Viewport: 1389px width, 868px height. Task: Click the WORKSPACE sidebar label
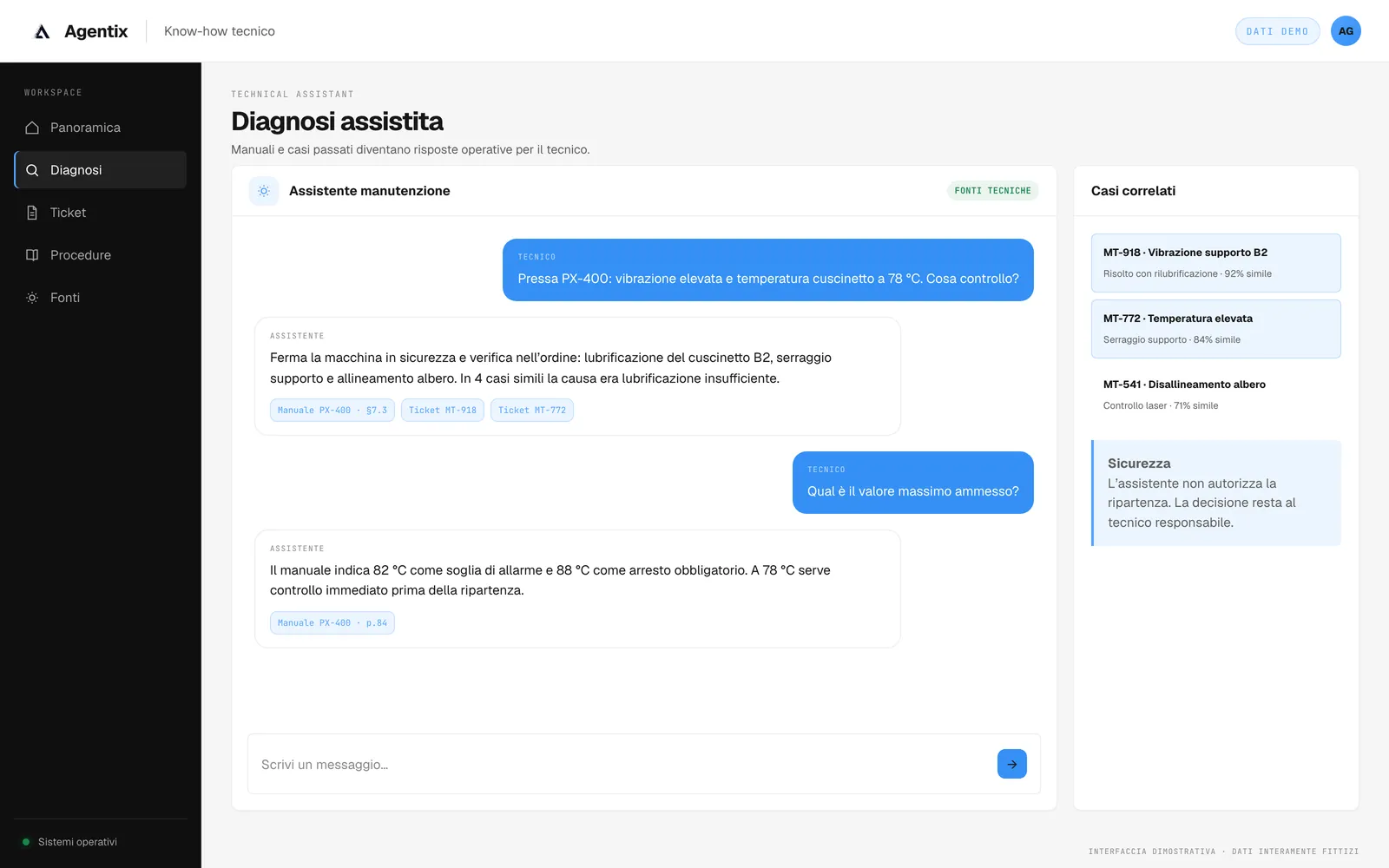(53, 93)
